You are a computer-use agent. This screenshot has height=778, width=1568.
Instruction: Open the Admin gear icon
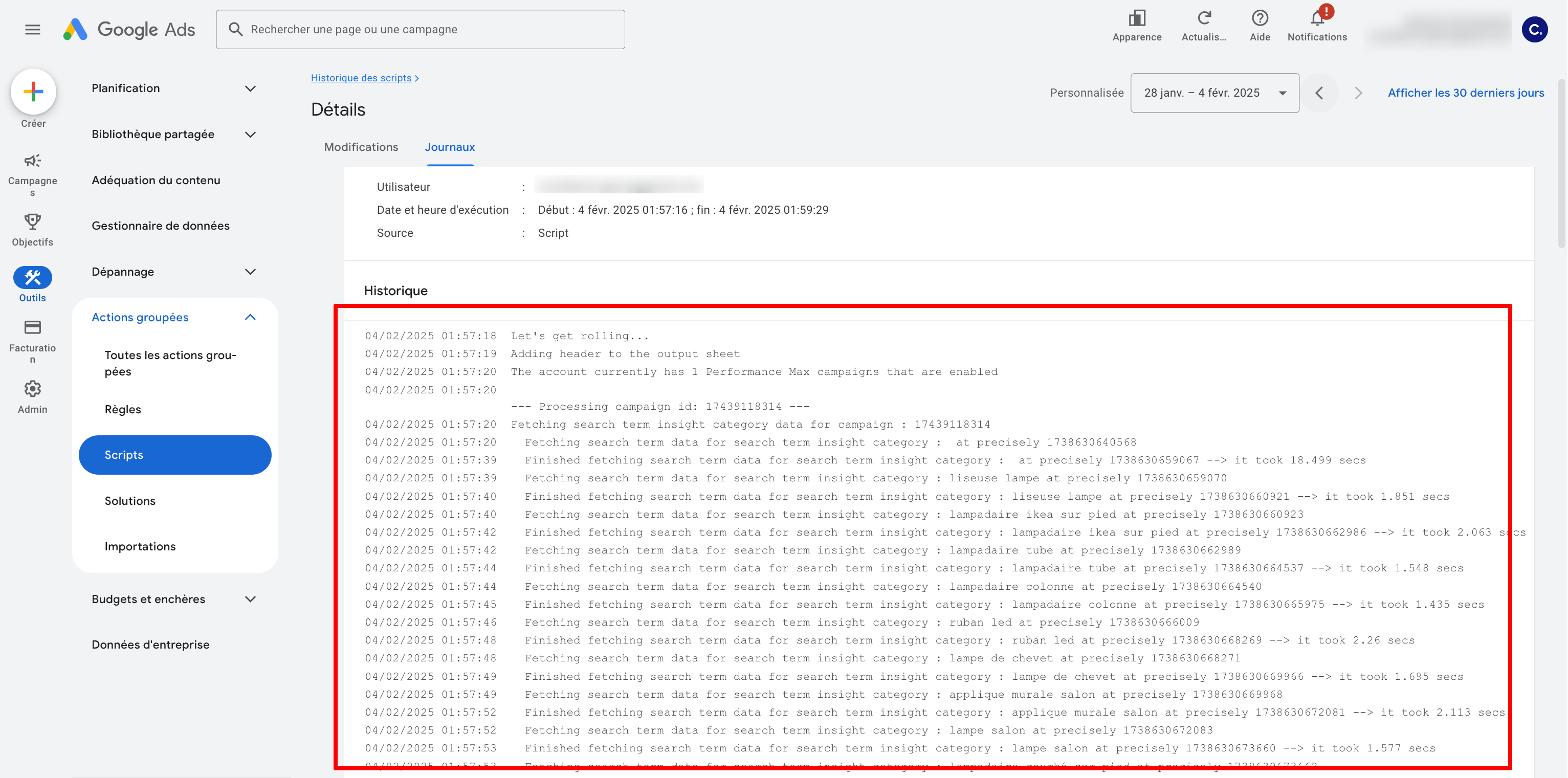tap(32, 389)
